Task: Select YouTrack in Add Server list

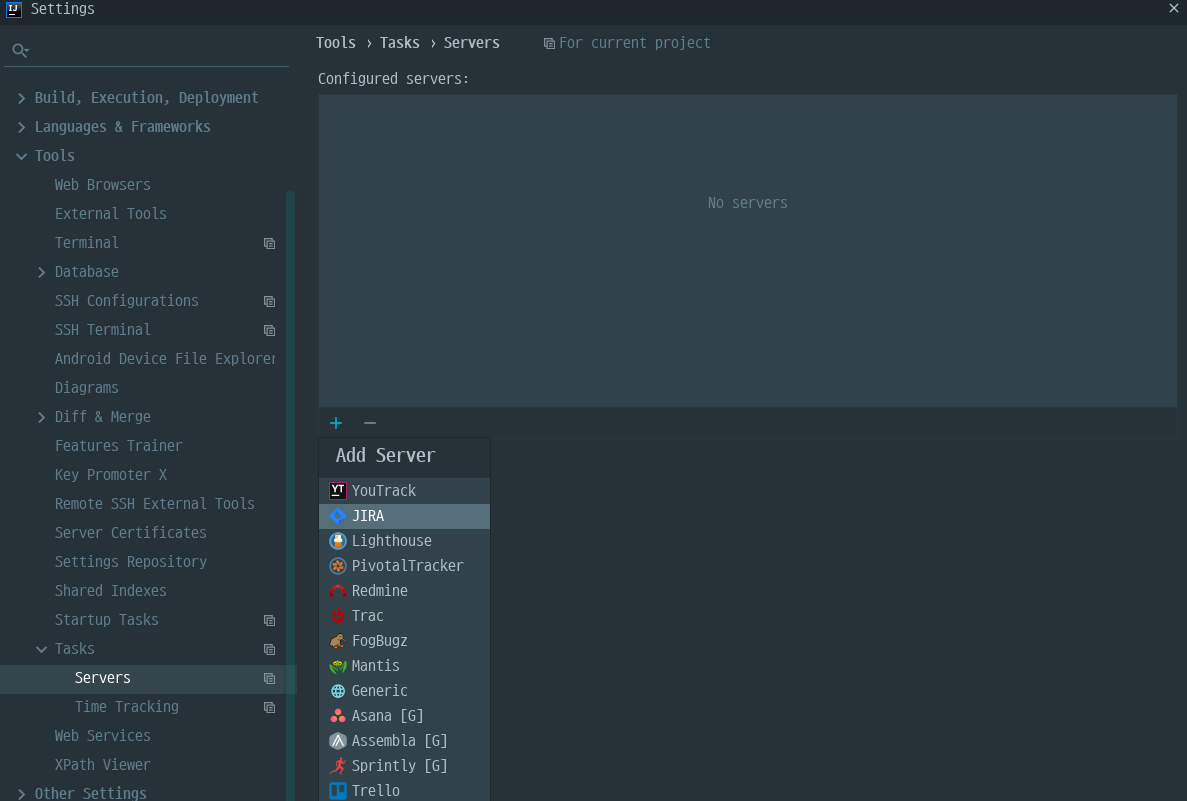Action: [404, 491]
